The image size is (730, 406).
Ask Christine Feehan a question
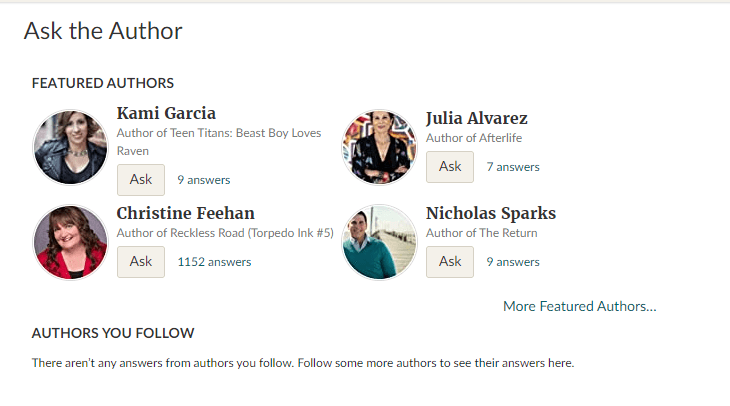click(x=141, y=262)
